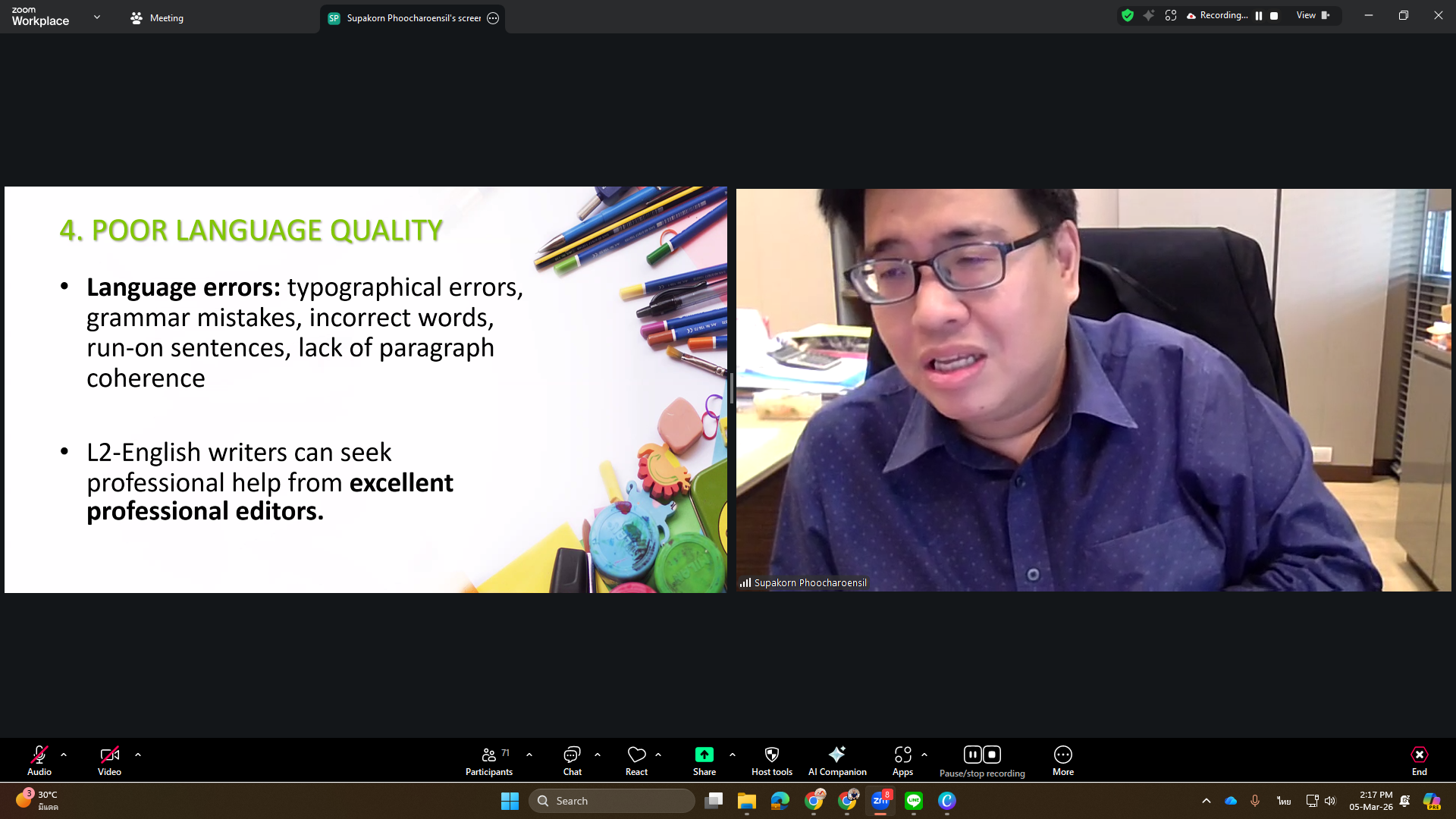This screenshot has width=1456, height=819.
Task: Open the React emoji menu
Action: point(636,761)
